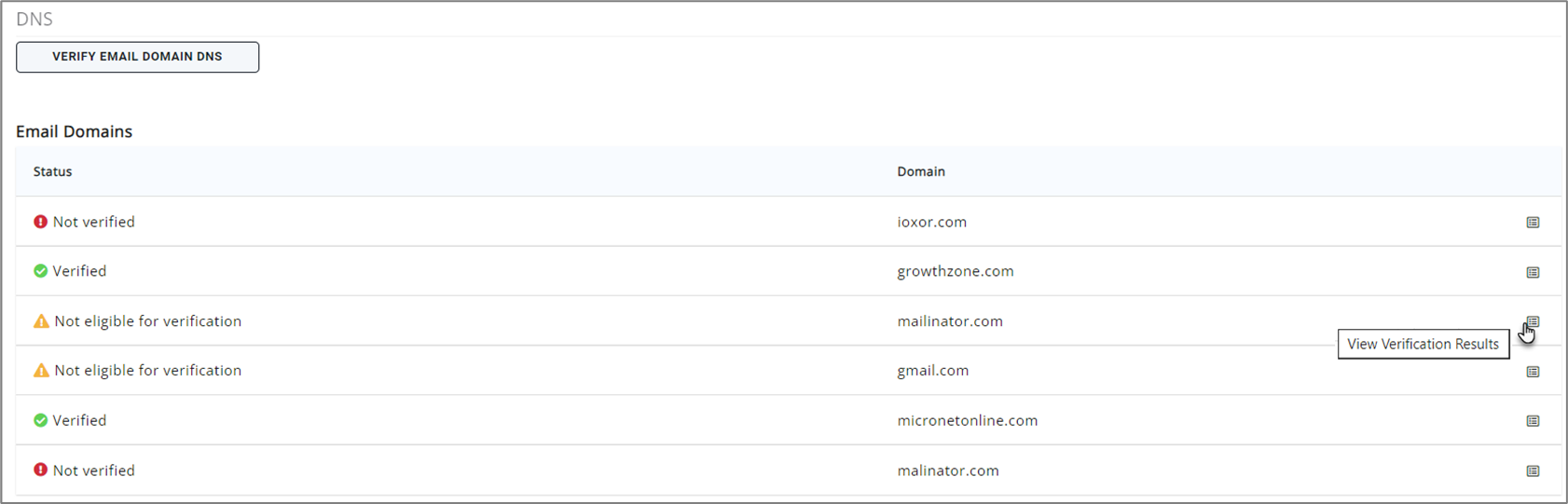Screen dimensions: 1568x504
Task: Select the ioxor.com domain text
Action: [x=931, y=222]
